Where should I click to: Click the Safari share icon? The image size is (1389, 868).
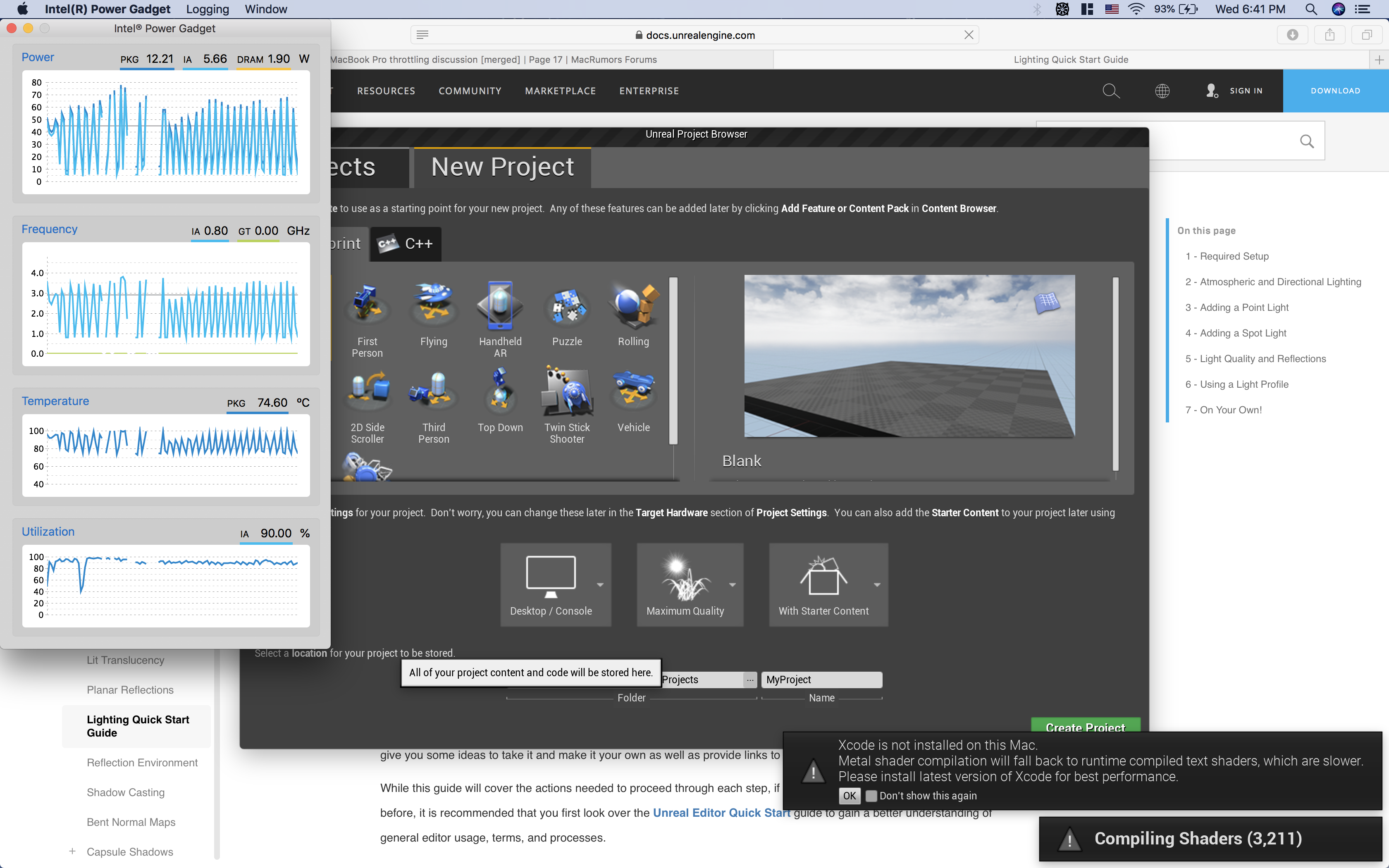[x=1330, y=35]
